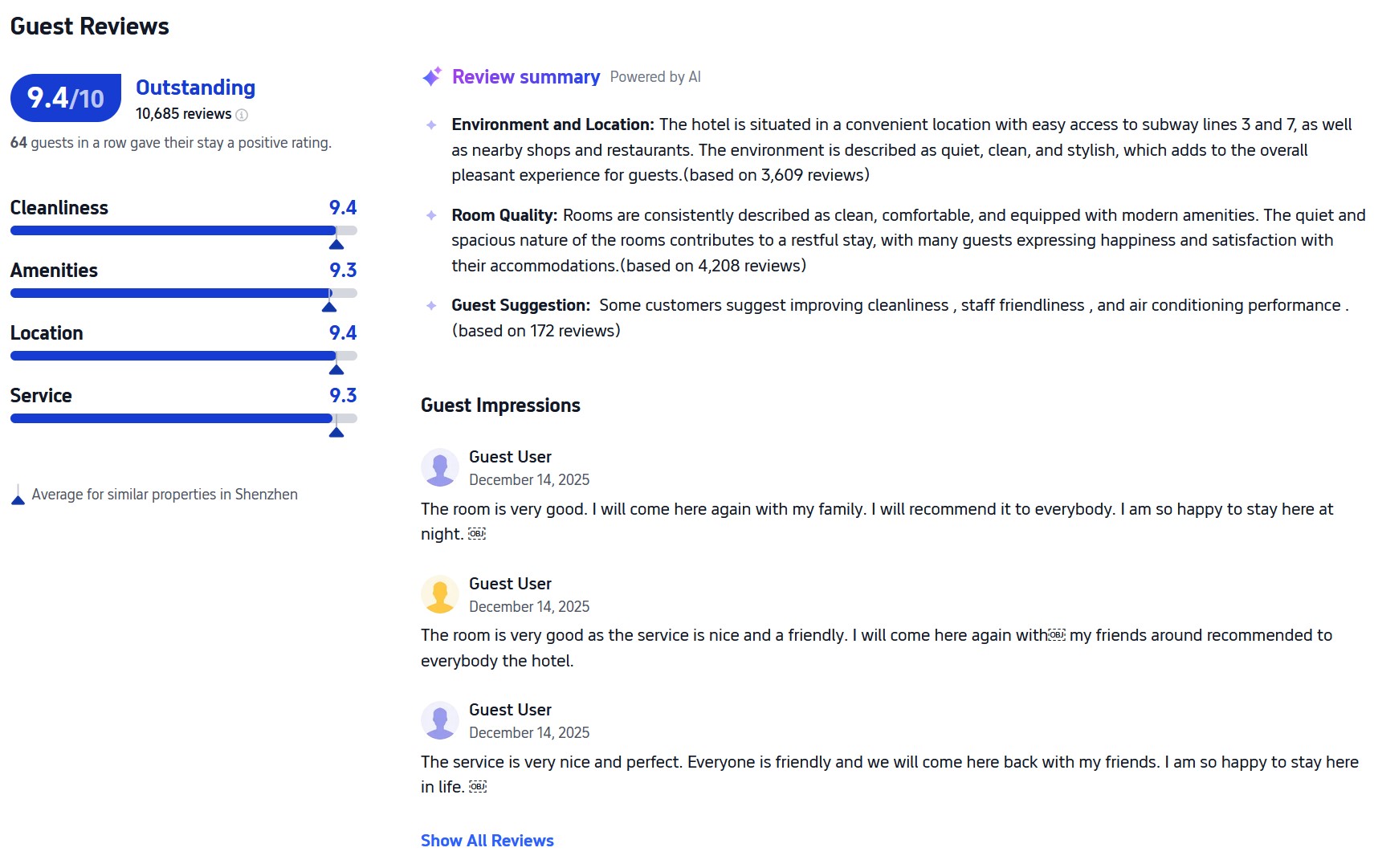Click the Cleanliness average marker triangle
1374x868 pixels.
pyautogui.click(x=336, y=244)
